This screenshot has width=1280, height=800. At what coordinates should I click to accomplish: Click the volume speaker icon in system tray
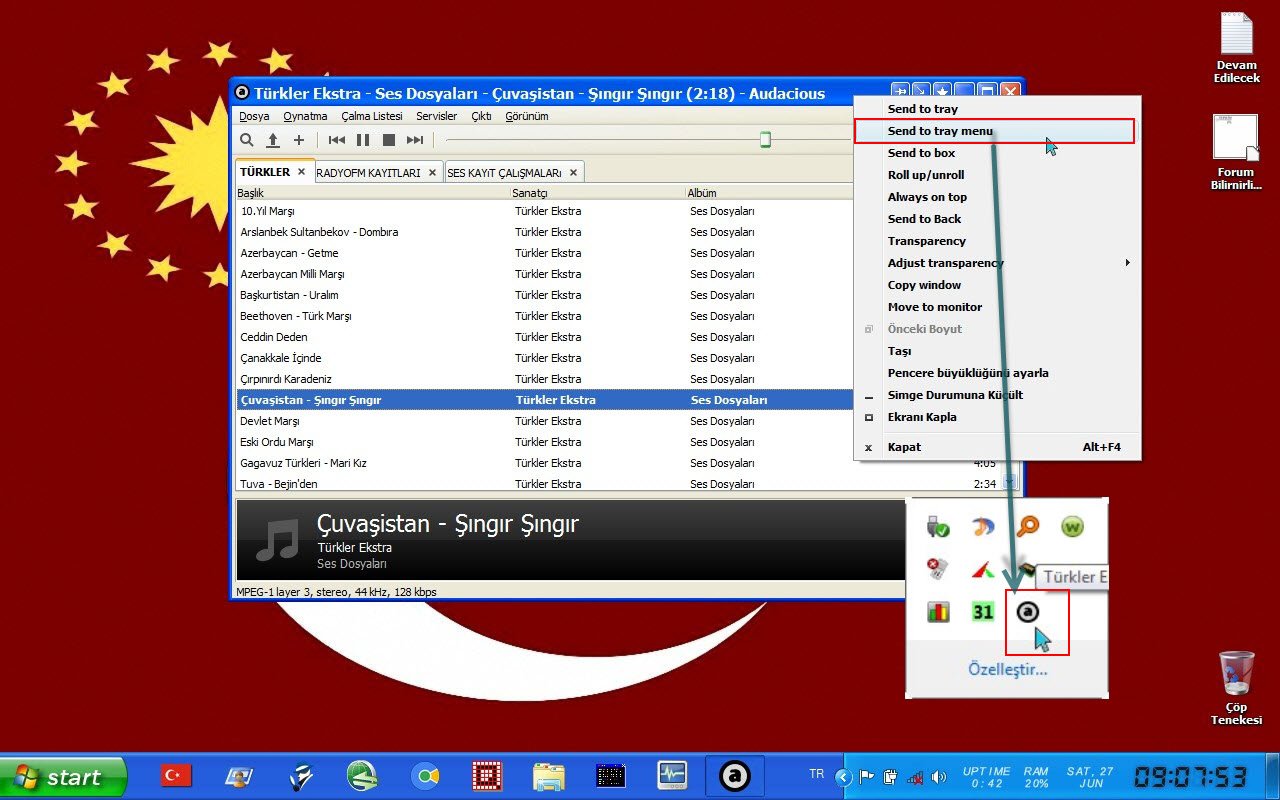point(938,777)
